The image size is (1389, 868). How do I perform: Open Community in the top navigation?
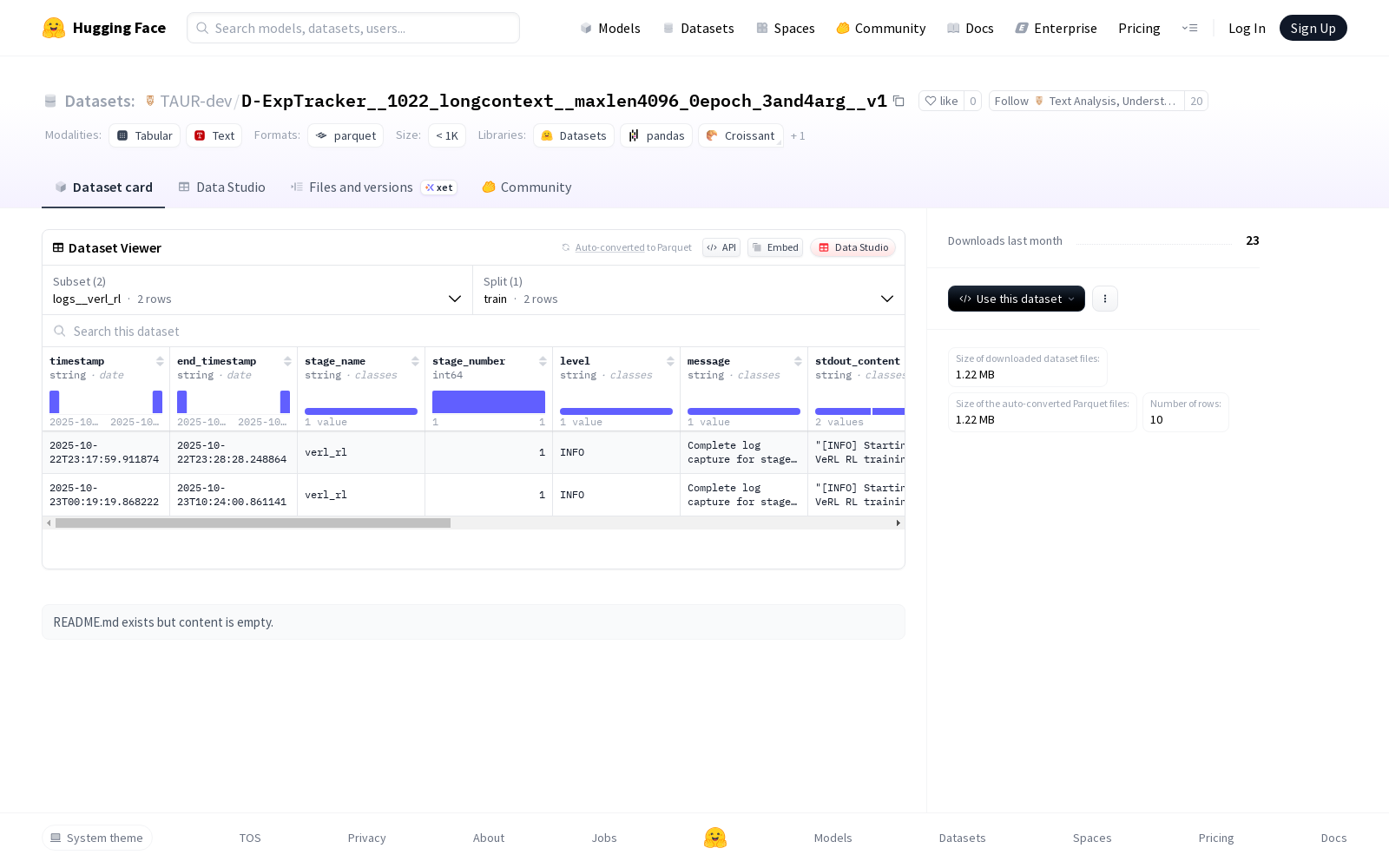881,28
